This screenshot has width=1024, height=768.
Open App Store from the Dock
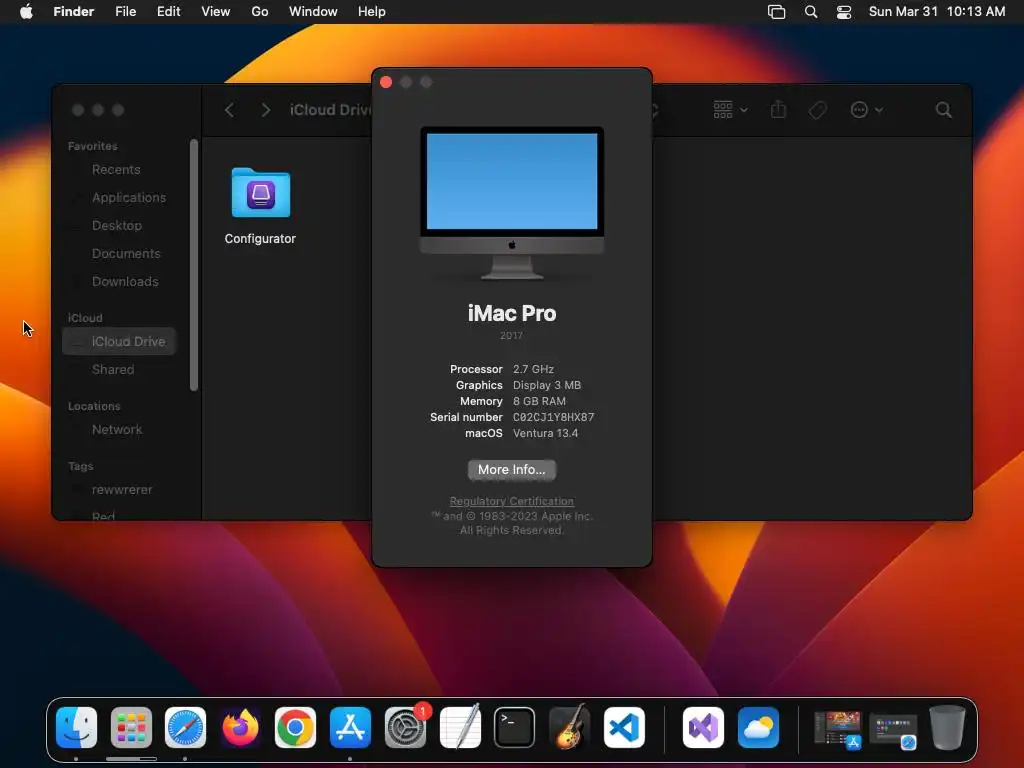(350, 727)
